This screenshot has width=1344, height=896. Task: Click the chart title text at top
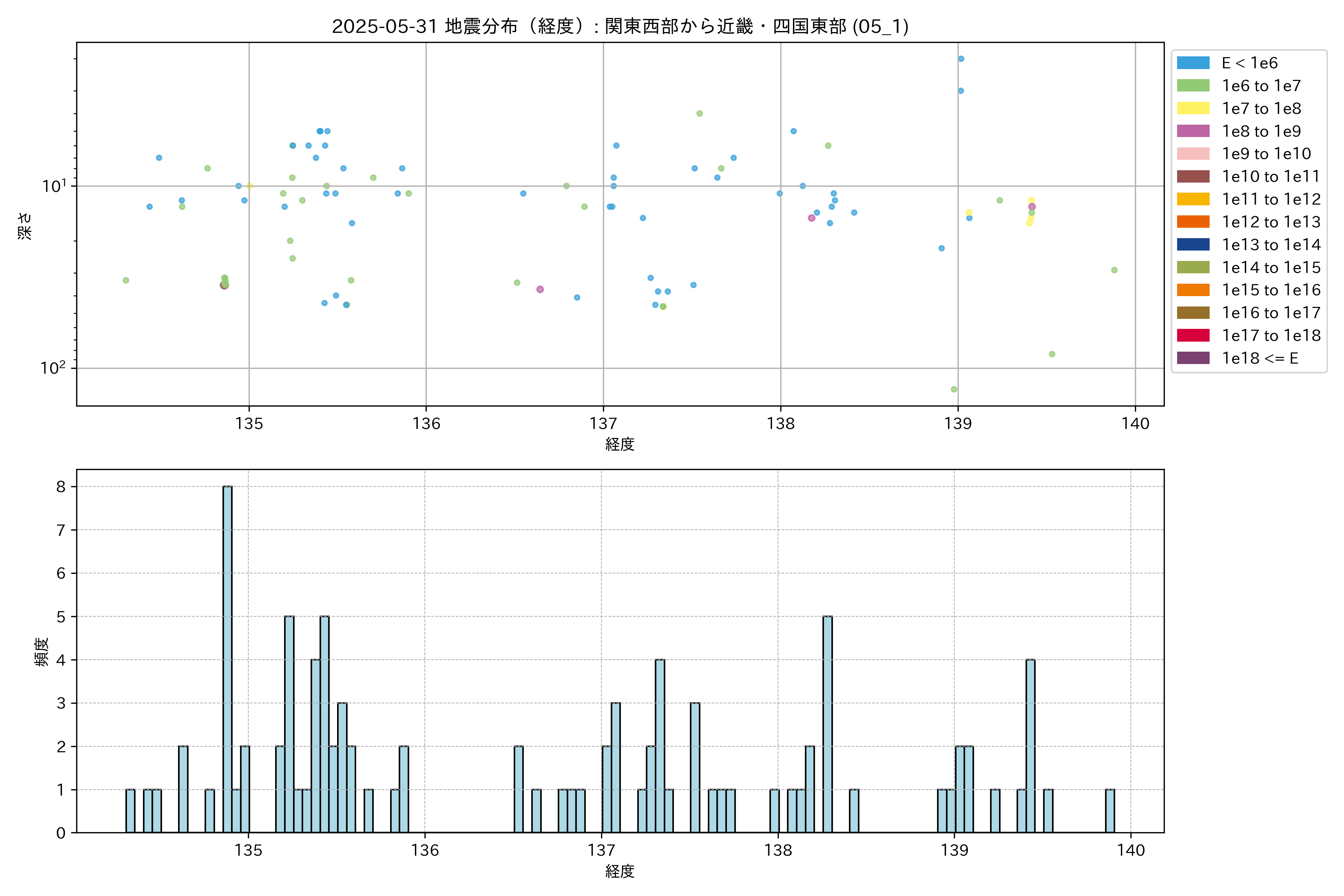(x=620, y=26)
